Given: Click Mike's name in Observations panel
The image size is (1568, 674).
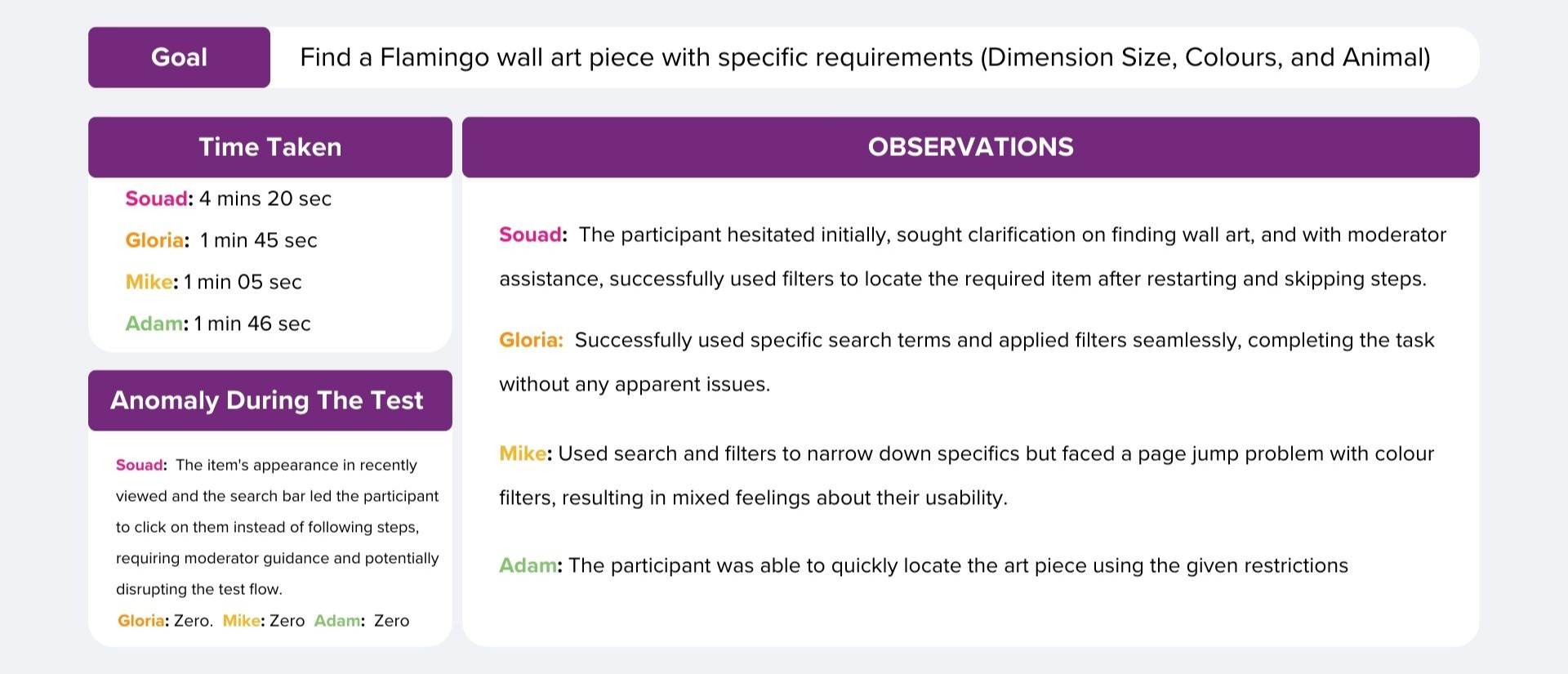Looking at the screenshot, I should point(523,454).
